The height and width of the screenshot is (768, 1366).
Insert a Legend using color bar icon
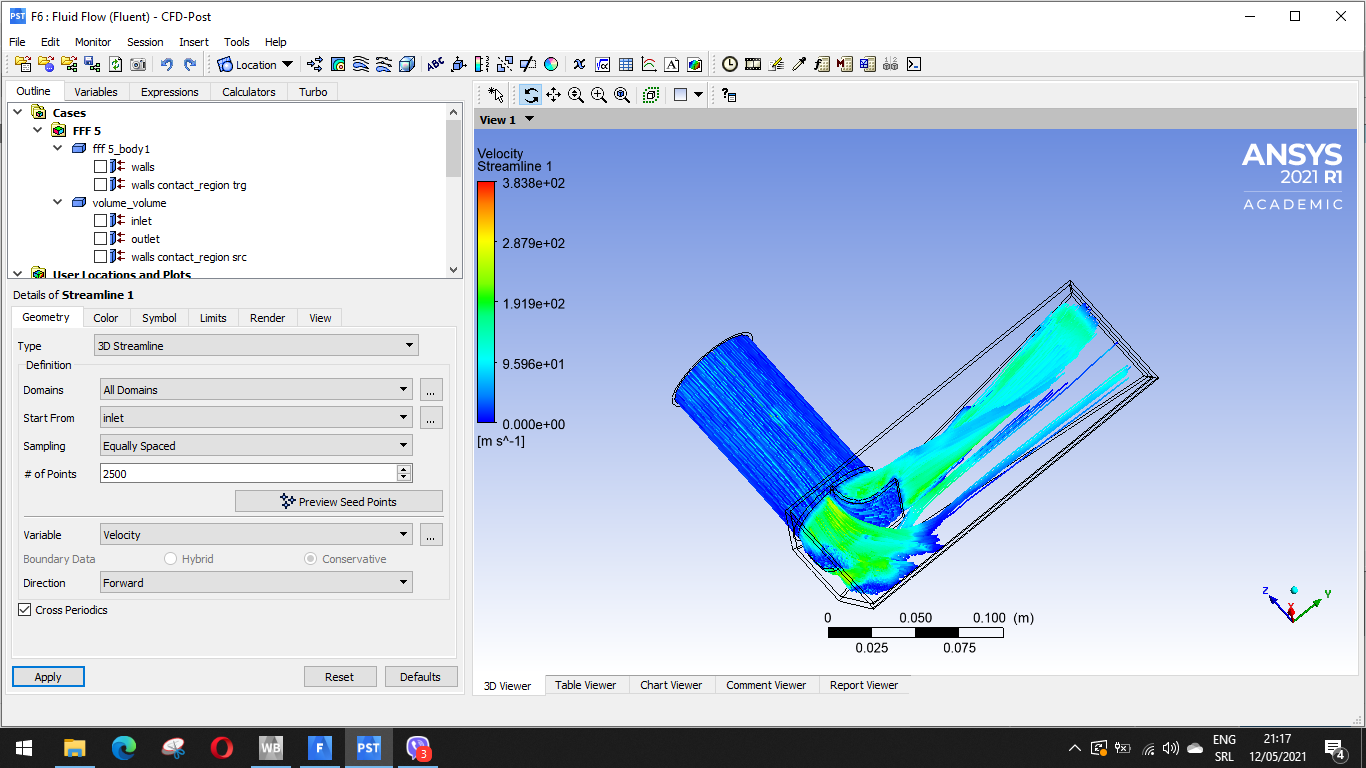pyautogui.click(x=482, y=64)
